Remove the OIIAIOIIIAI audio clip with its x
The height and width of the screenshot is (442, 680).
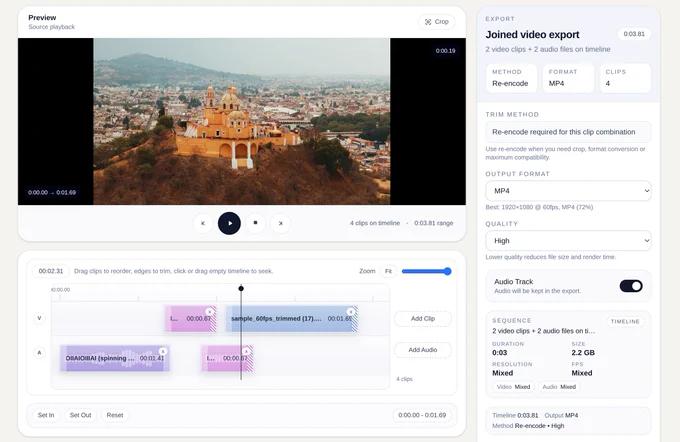click(x=163, y=351)
